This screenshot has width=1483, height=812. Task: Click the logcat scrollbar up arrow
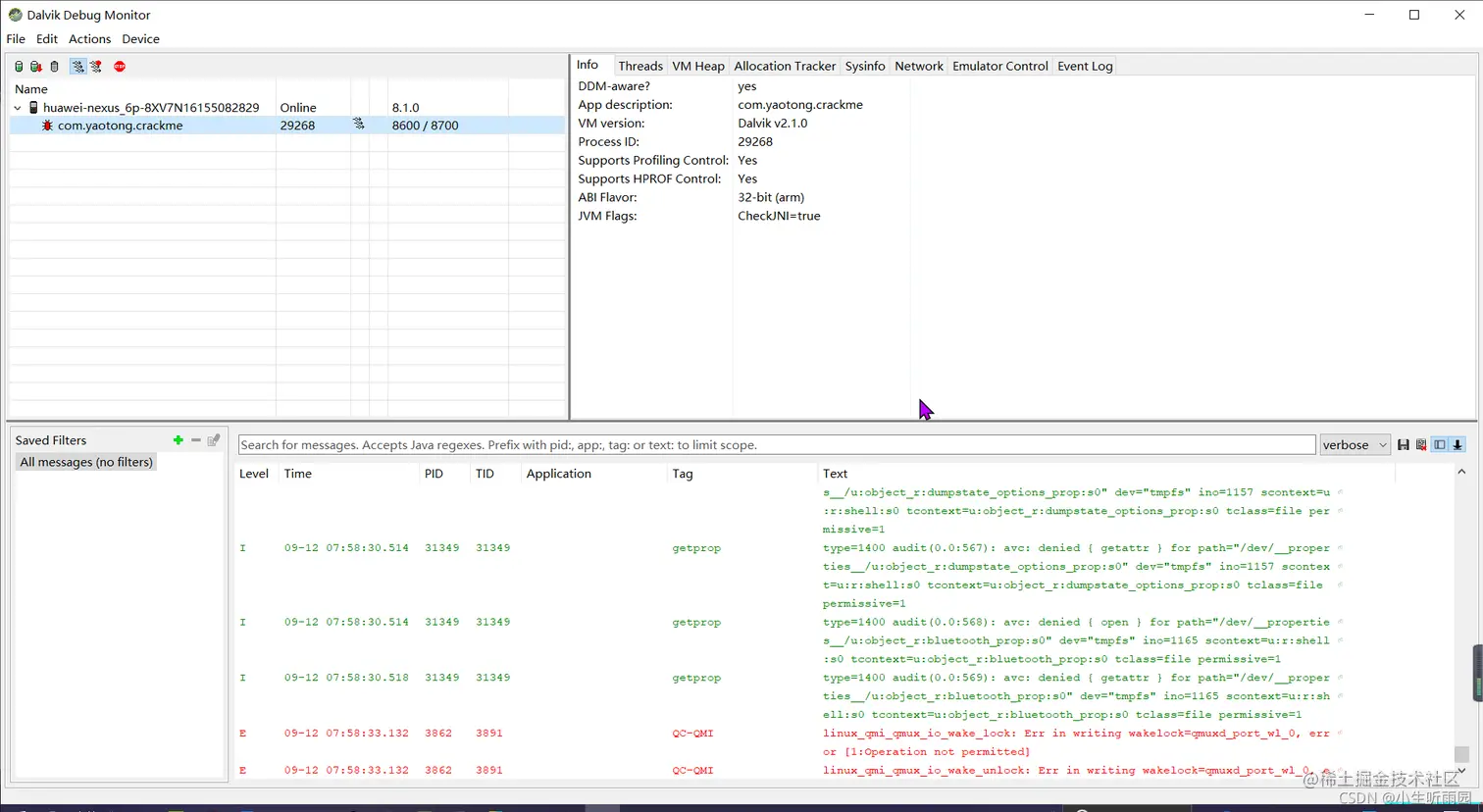pyautogui.click(x=1461, y=472)
